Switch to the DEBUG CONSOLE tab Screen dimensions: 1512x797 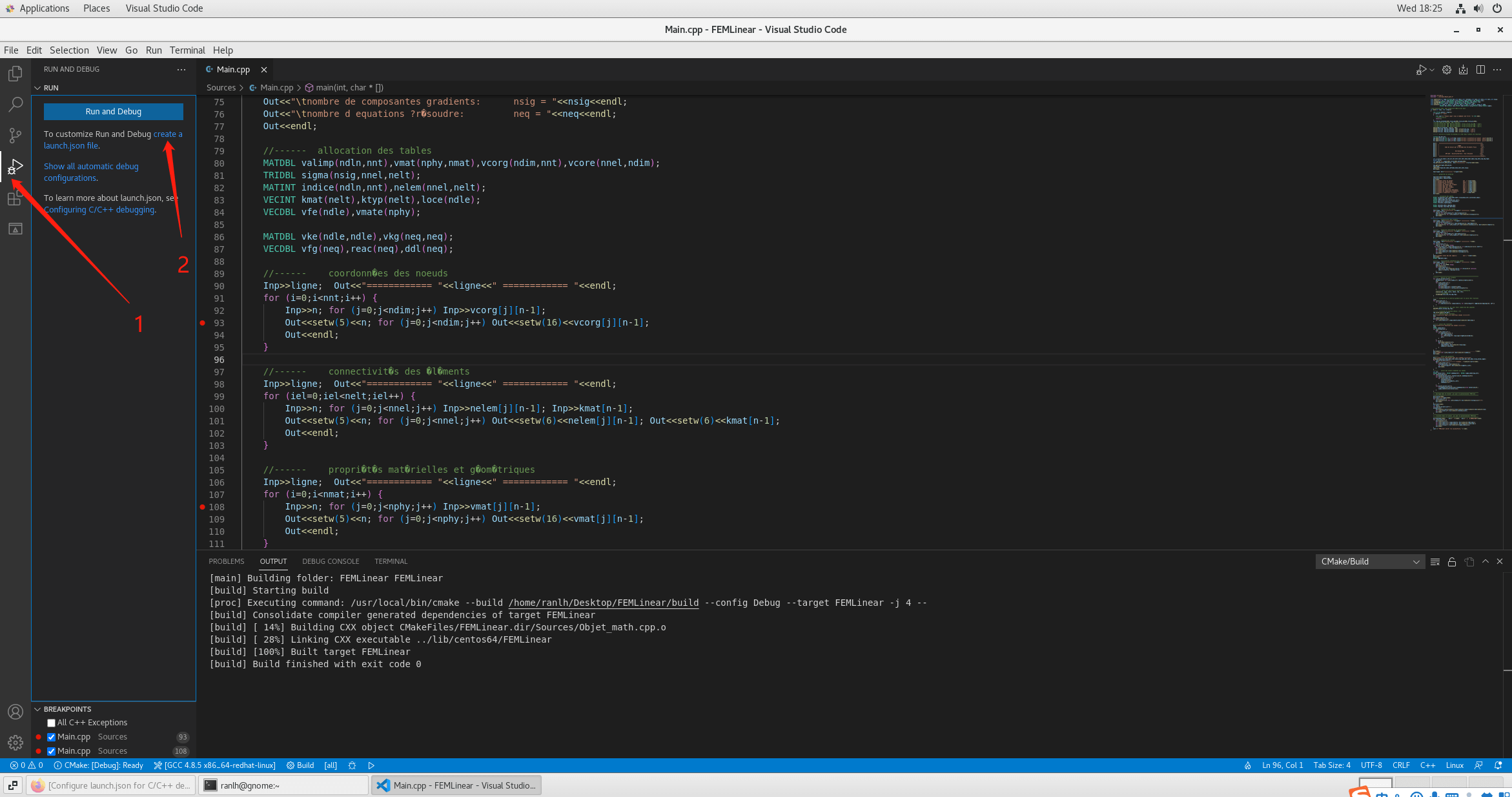(331, 562)
